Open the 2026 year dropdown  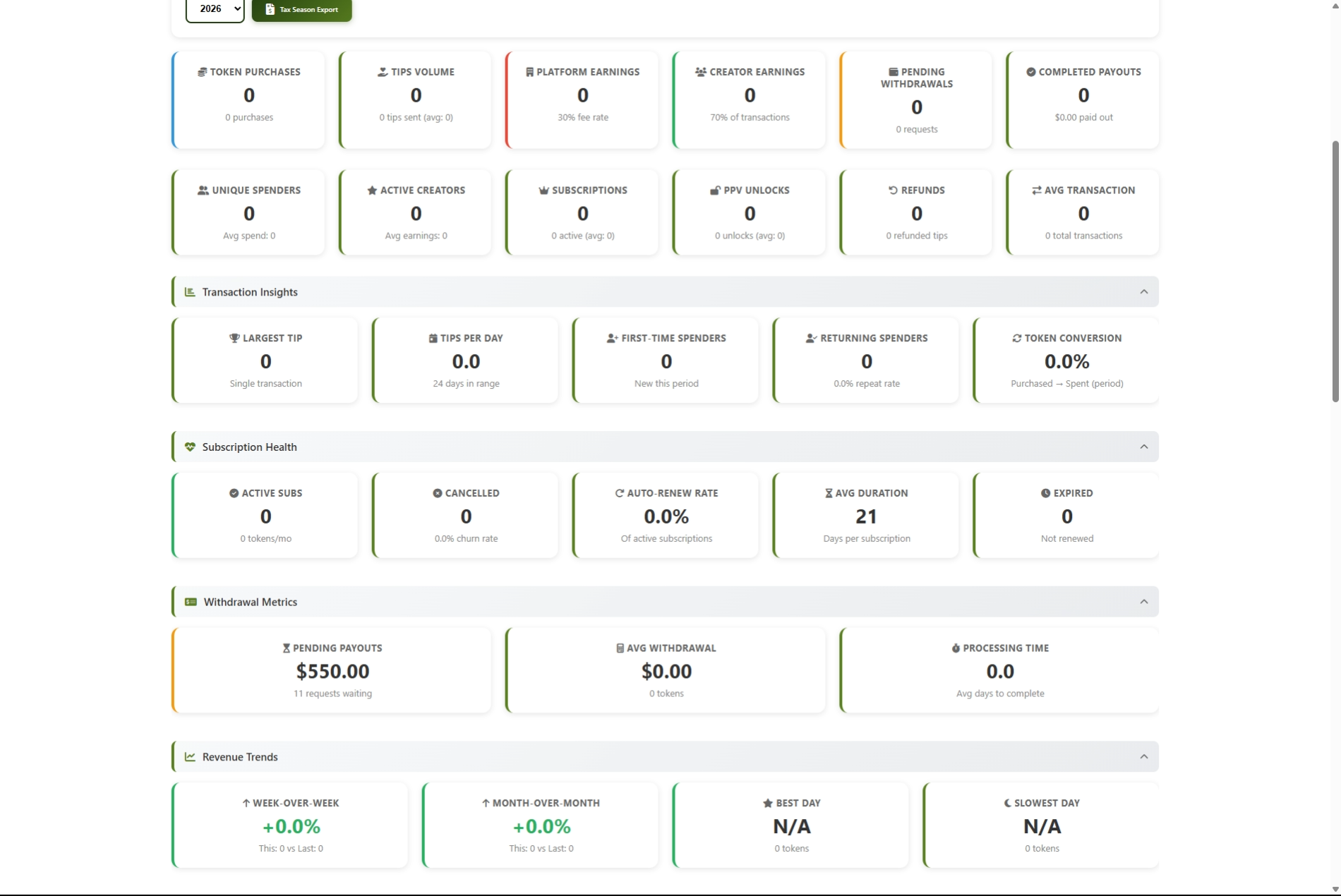coord(215,9)
